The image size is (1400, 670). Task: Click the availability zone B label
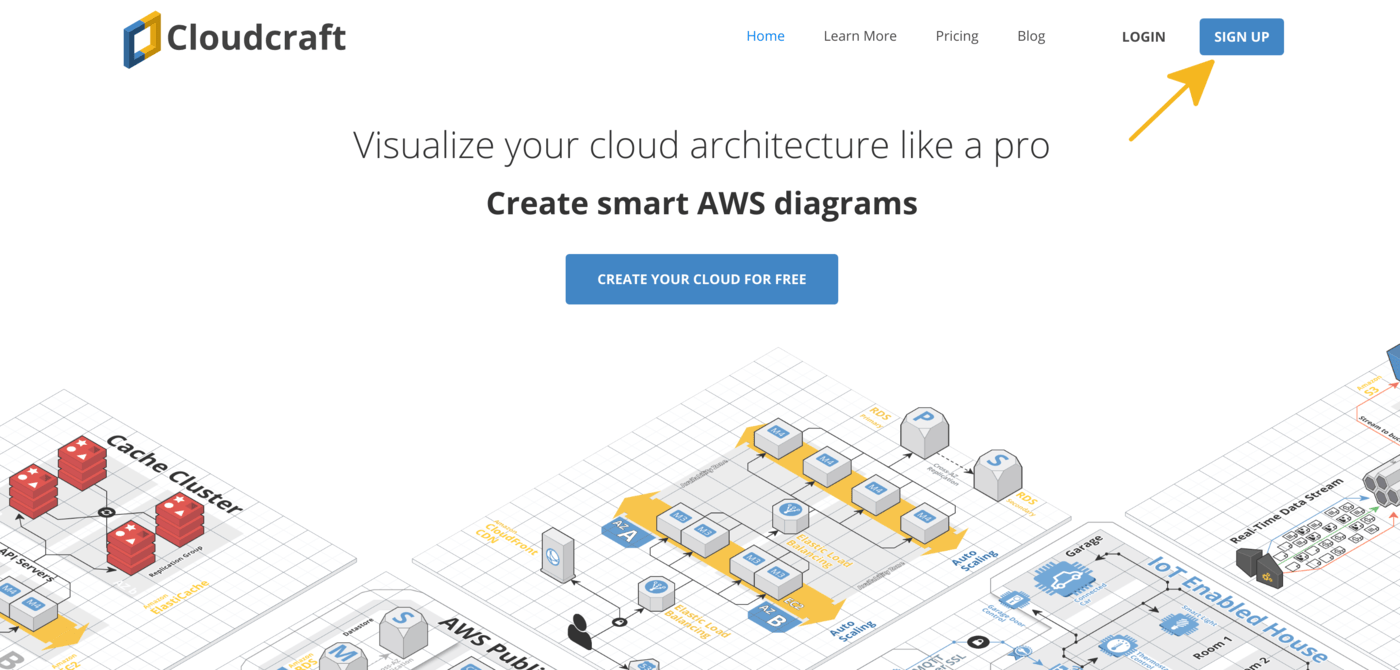(x=775, y=614)
